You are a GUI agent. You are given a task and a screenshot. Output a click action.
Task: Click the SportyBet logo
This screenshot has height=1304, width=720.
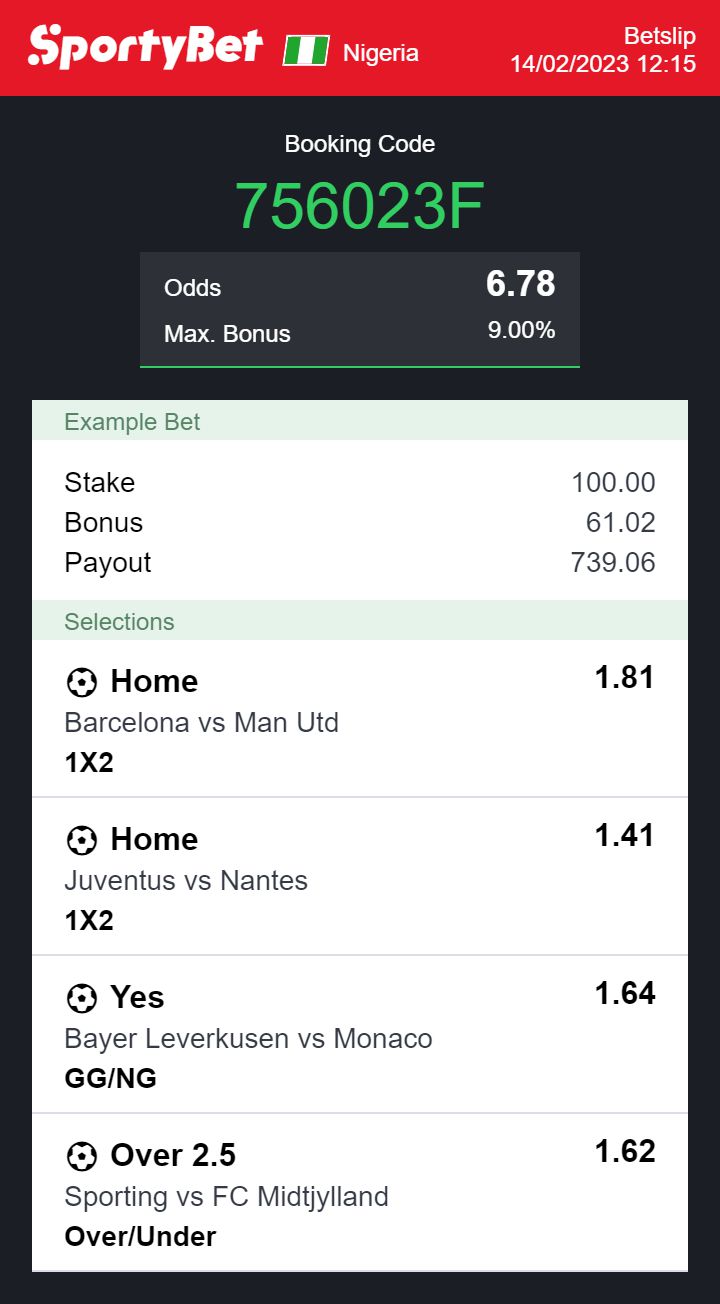click(x=146, y=47)
